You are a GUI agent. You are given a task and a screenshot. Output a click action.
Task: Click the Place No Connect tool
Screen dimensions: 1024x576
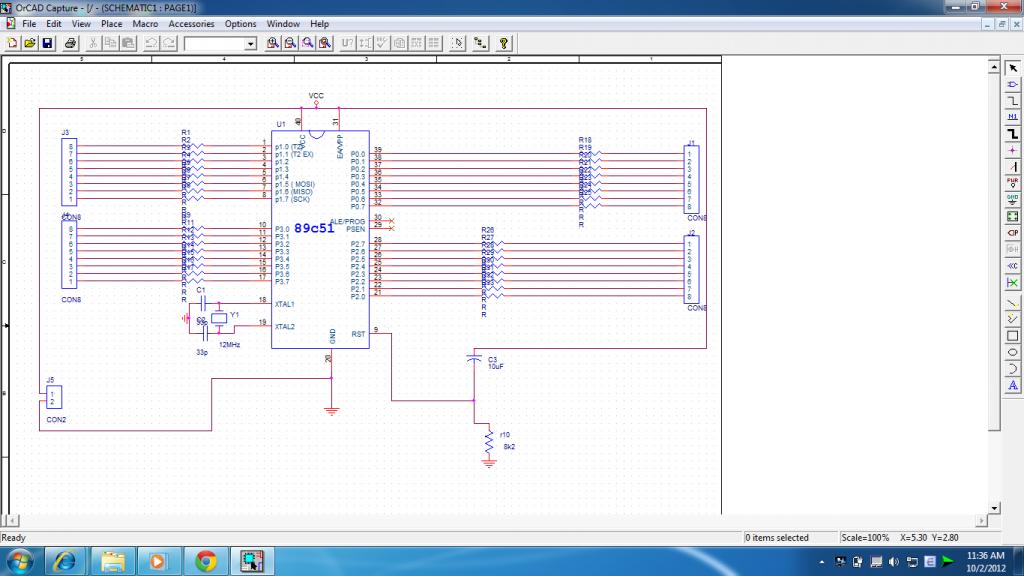[x=1012, y=283]
